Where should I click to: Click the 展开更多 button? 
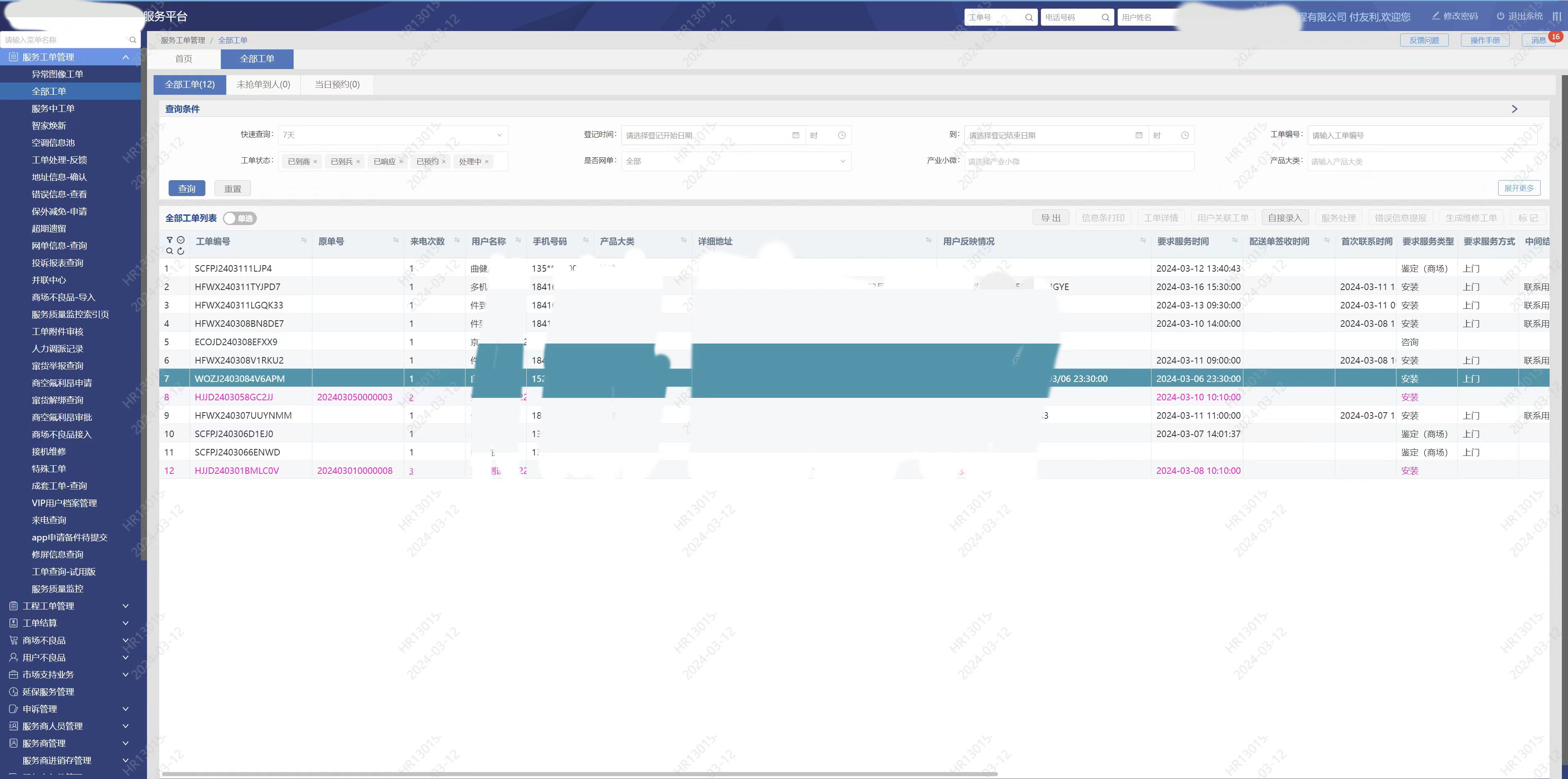1519,188
